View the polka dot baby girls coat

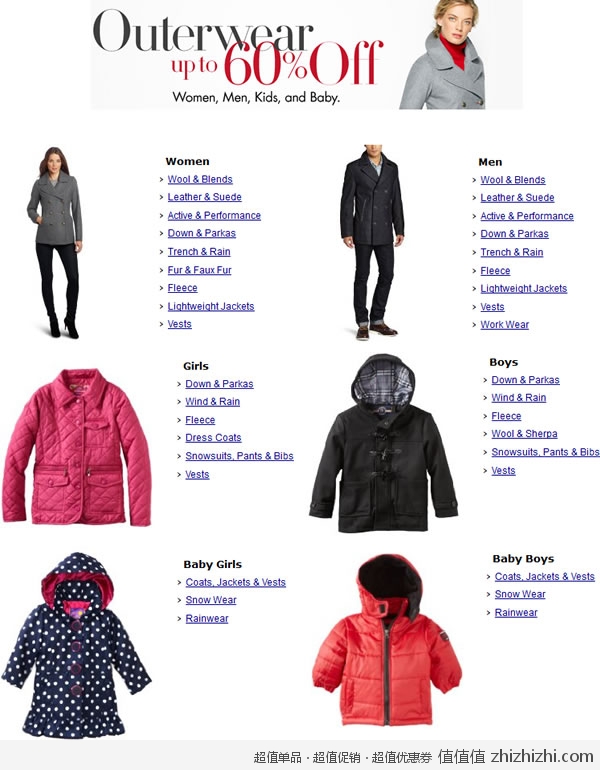tap(77, 645)
